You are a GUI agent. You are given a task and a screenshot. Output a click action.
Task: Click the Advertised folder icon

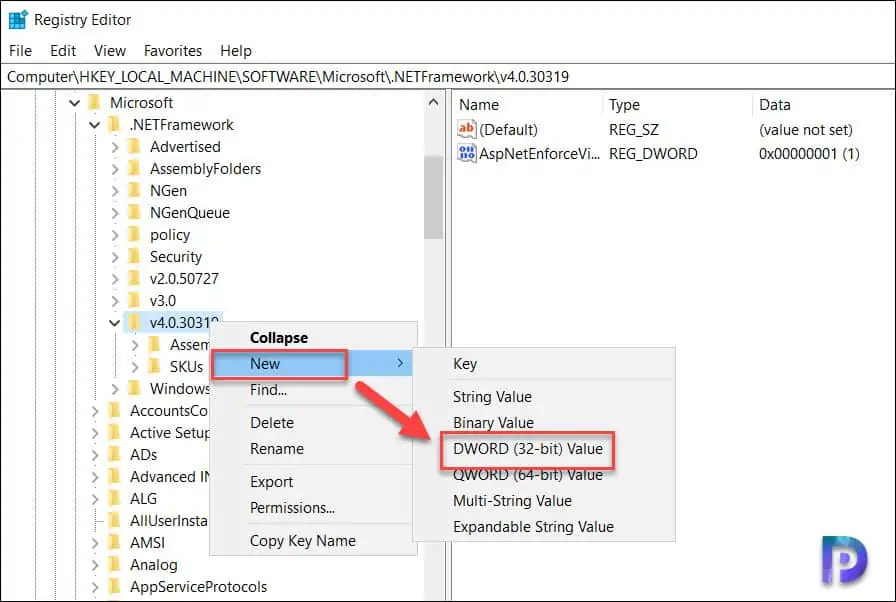tap(135, 147)
